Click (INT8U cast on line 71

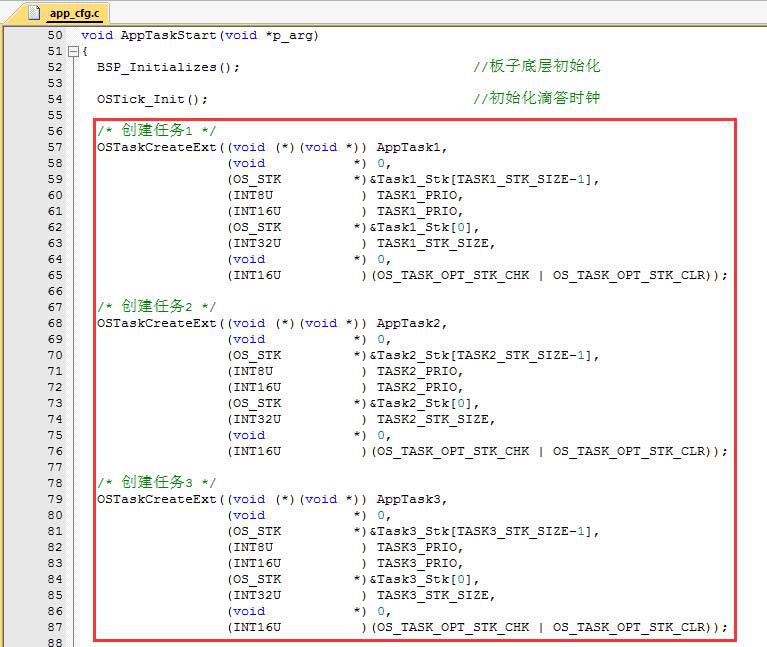coord(250,371)
